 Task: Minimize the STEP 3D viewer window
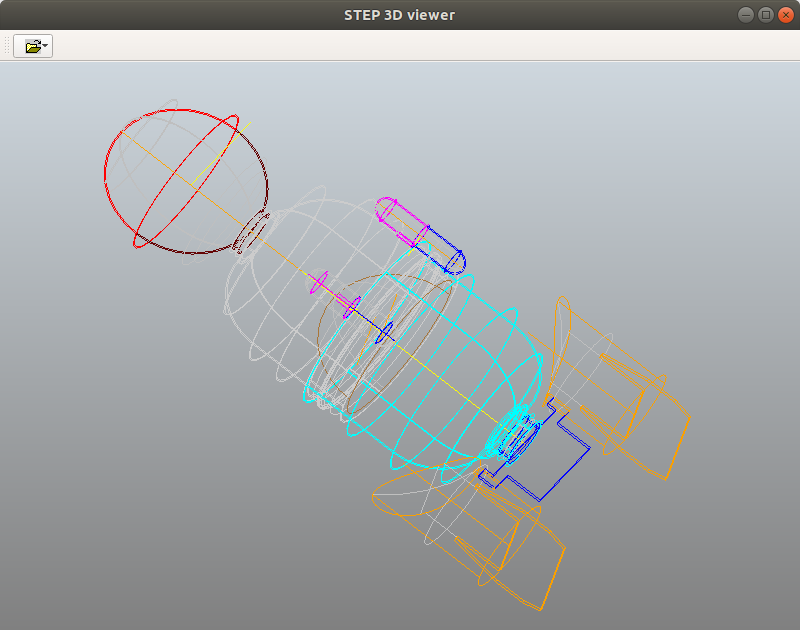tap(745, 15)
